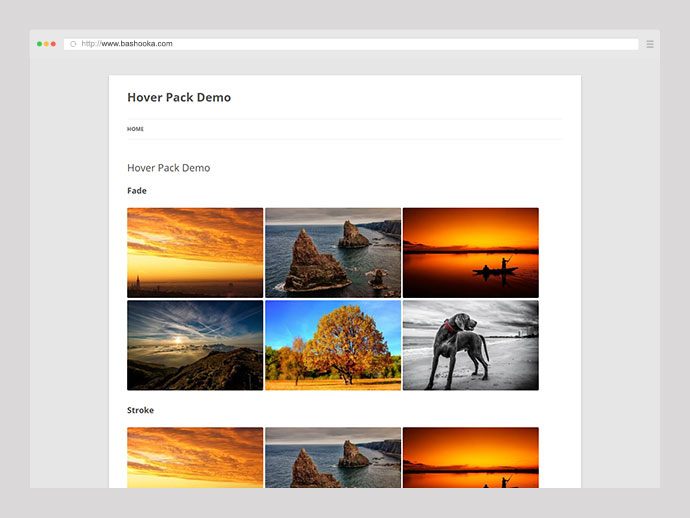Click the bold Hover Pack Demo site title
This screenshot has width=690, height=518.
(179, 97)
